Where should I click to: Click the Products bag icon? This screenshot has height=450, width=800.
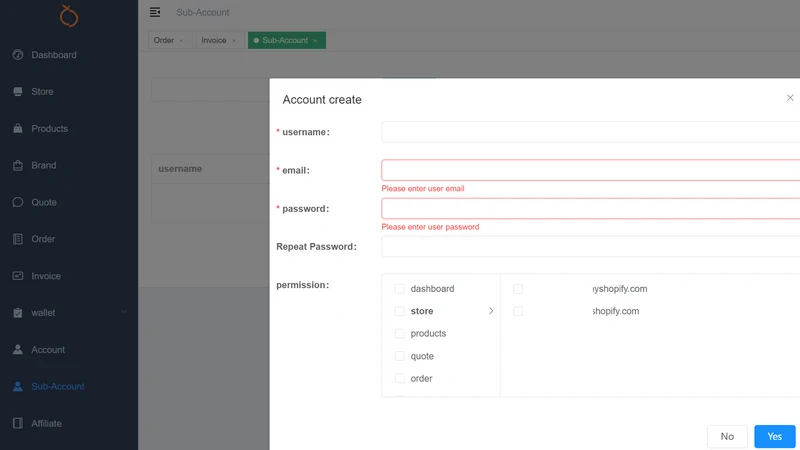[x=18, y=128]
